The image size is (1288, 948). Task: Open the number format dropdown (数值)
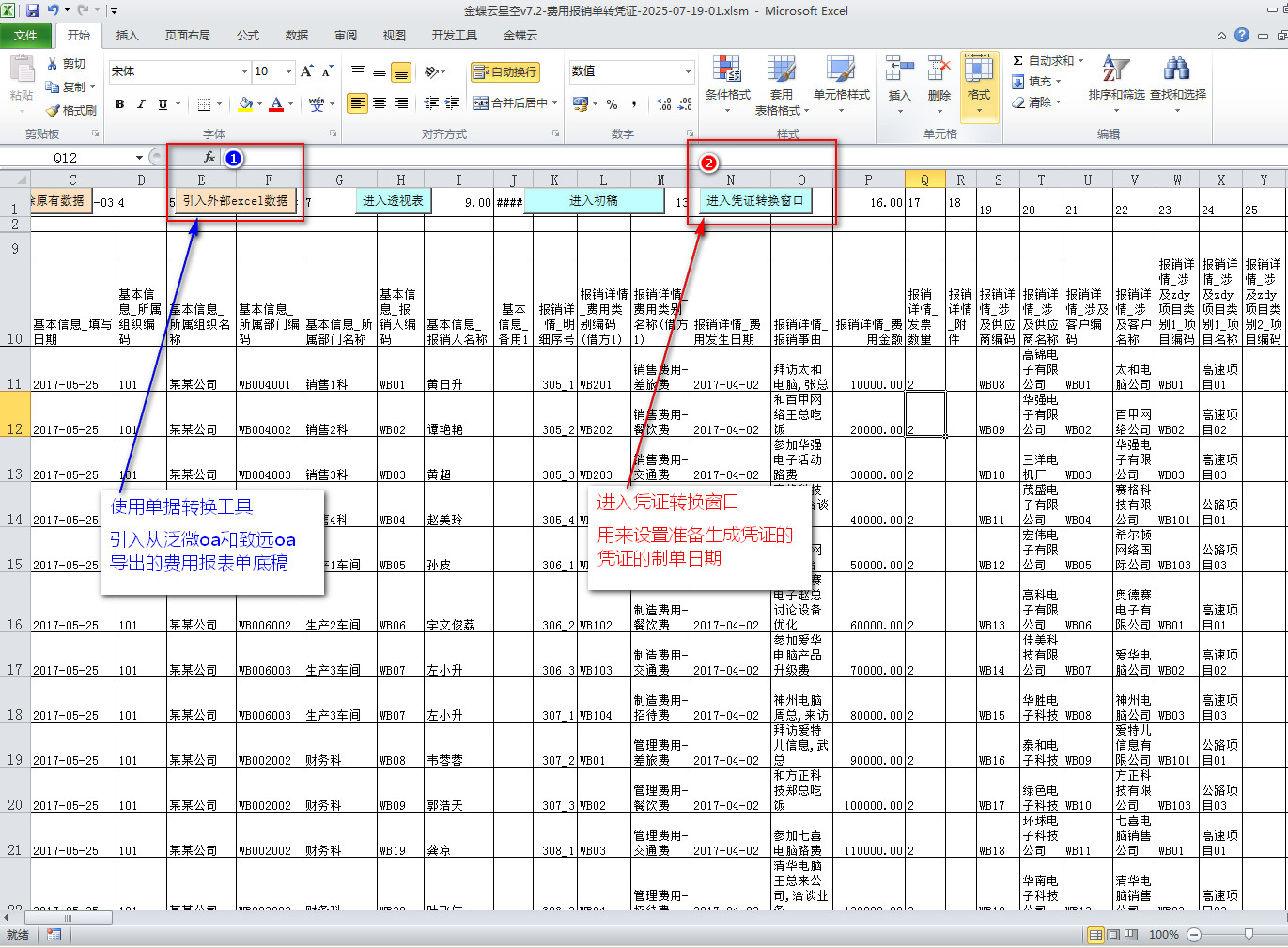pyautogui.click(x=688, y=71)
